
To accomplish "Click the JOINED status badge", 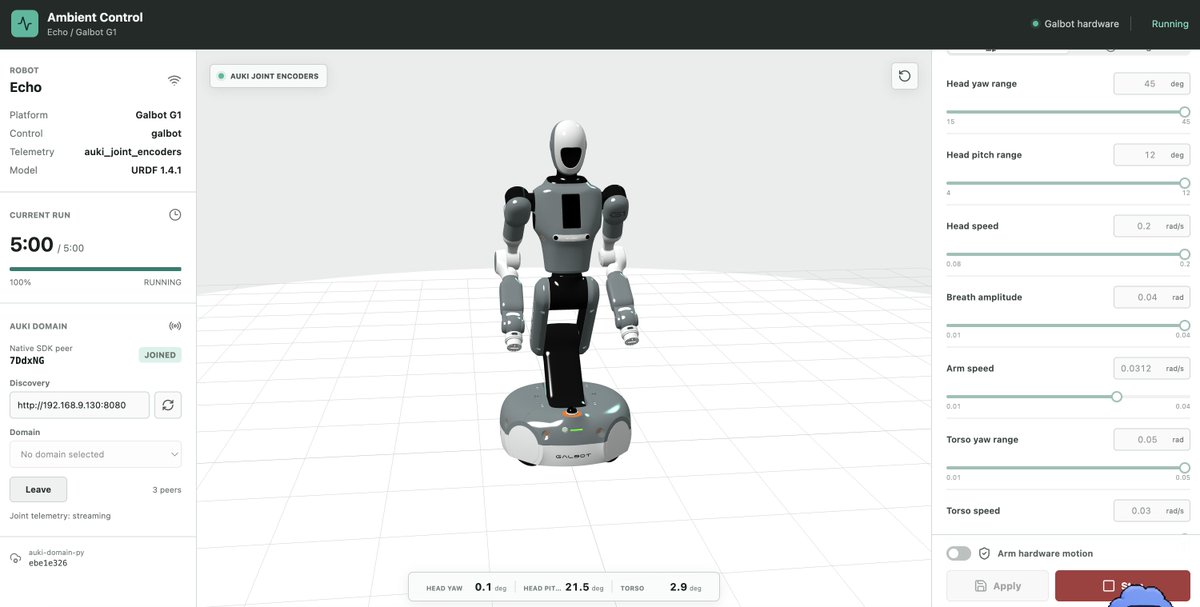I will (x=160, y=355).
